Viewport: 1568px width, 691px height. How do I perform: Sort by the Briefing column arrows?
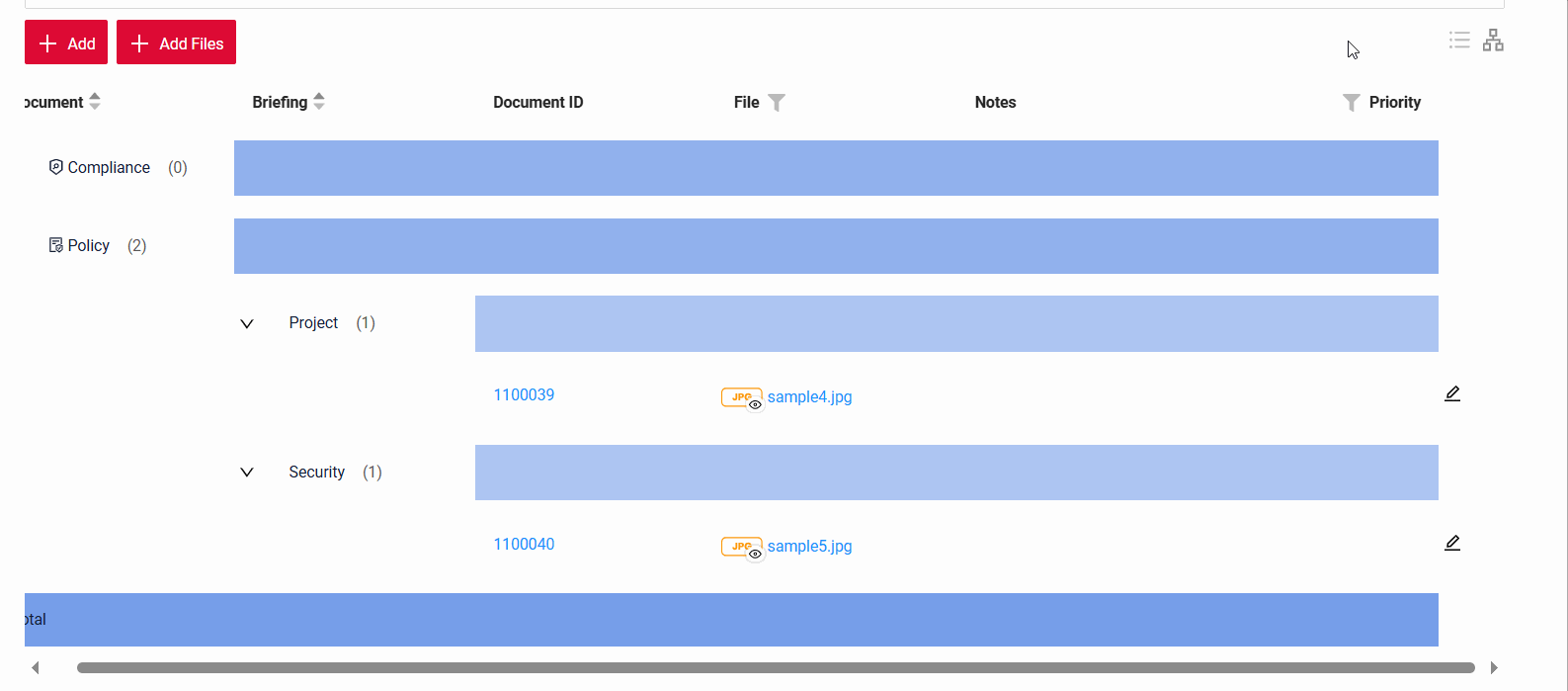(x=319, y=102)
